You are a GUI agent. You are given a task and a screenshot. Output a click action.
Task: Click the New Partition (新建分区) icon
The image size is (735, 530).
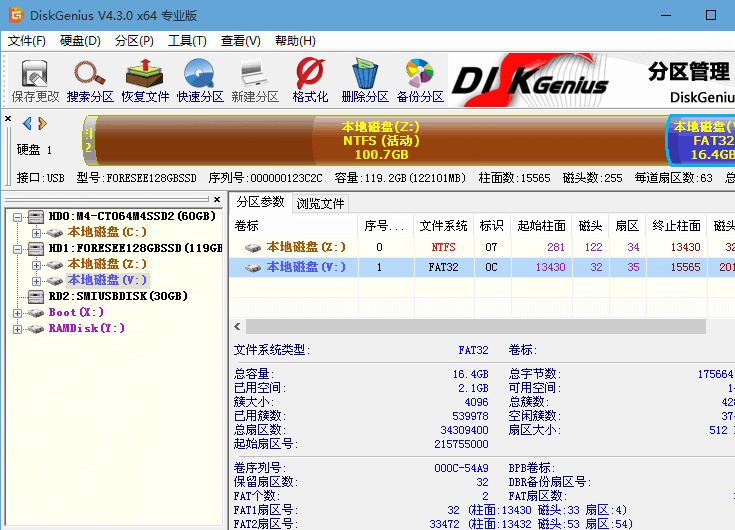pyautogui.click(x=255, y=81)
